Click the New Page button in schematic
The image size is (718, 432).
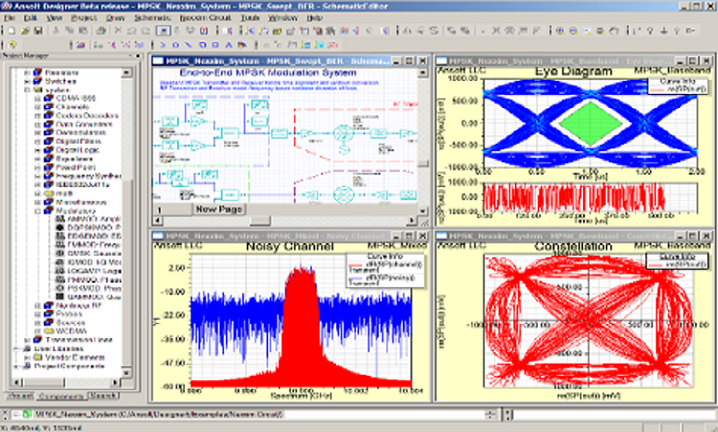pyautogui.click(x=219, y=209)
